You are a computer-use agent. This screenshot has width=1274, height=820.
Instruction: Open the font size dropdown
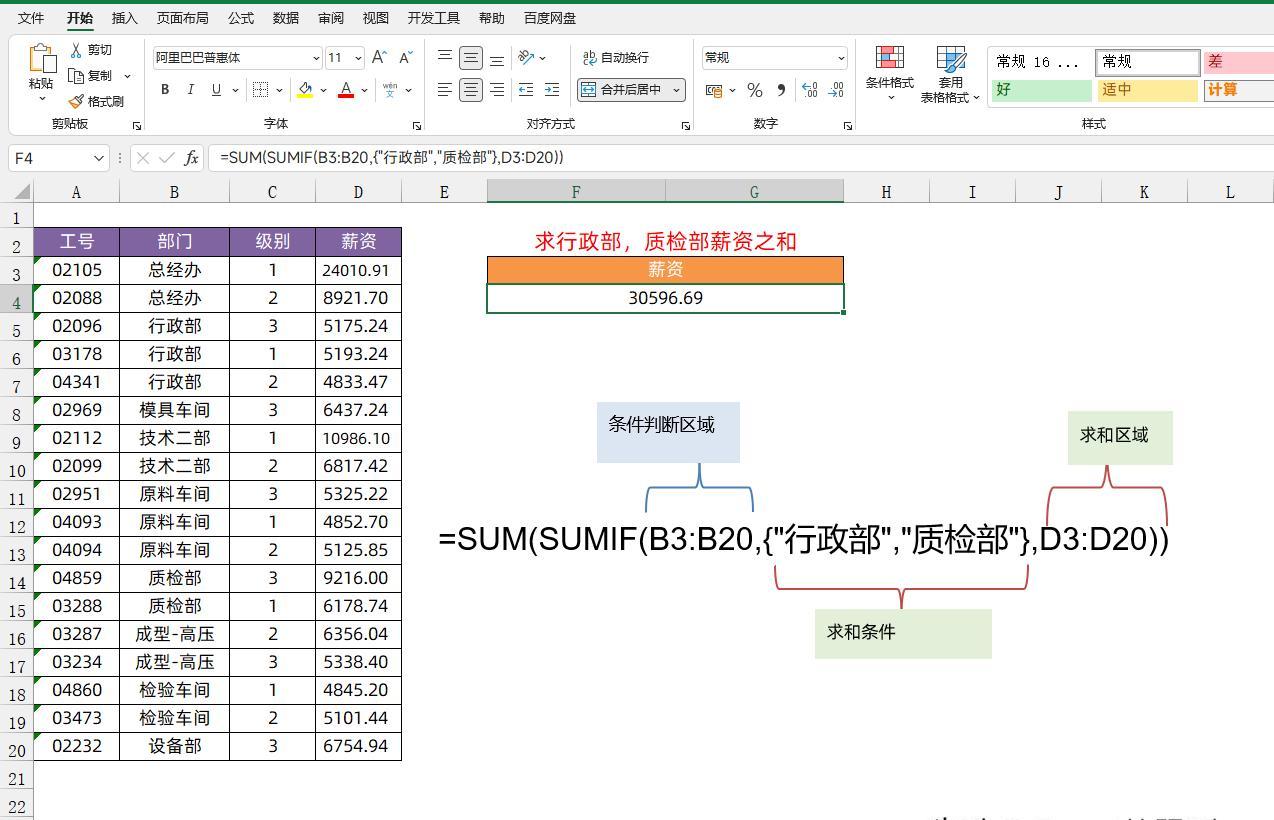pos(358,58)
